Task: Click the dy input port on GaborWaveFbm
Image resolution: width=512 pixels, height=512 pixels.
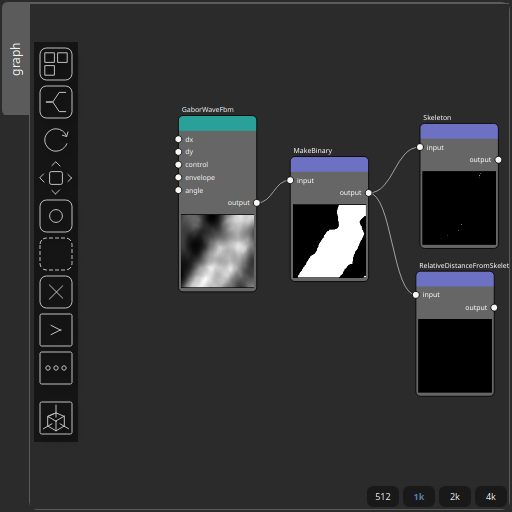Action: point(178,152)
